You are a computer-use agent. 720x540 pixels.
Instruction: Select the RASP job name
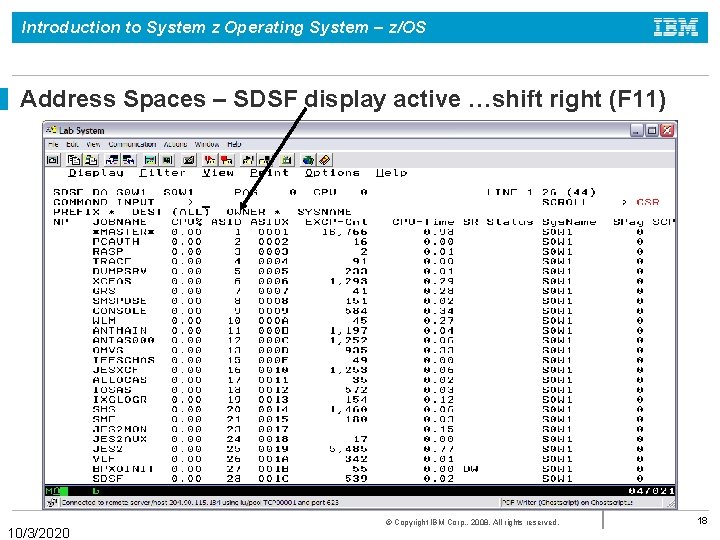tap(108, 252)
